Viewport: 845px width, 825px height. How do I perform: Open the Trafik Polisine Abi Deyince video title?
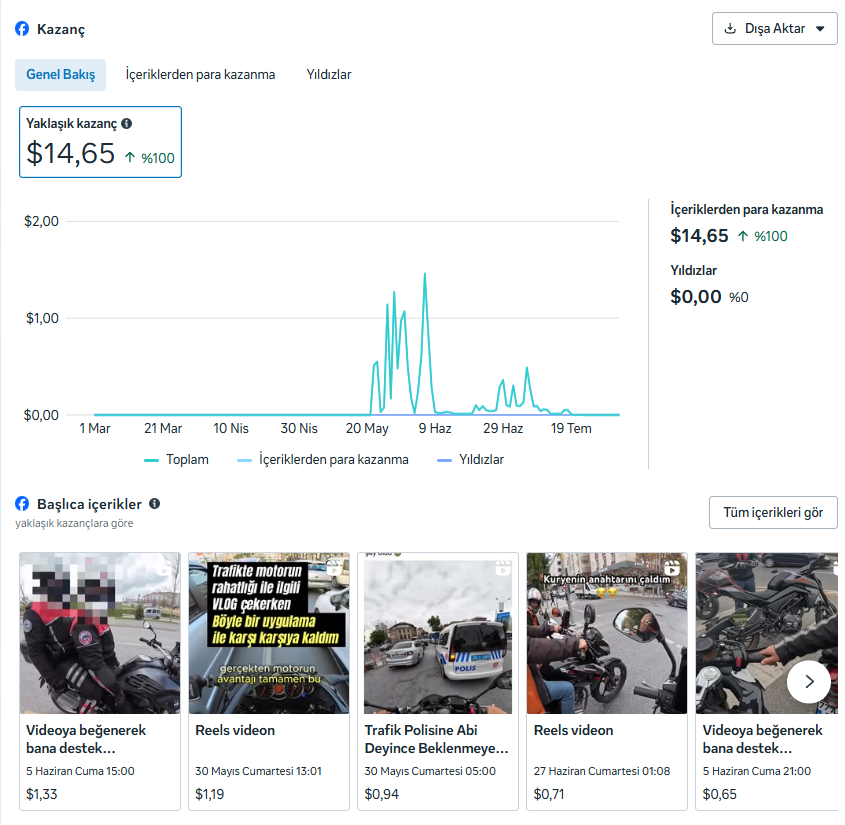pos(437,739)
